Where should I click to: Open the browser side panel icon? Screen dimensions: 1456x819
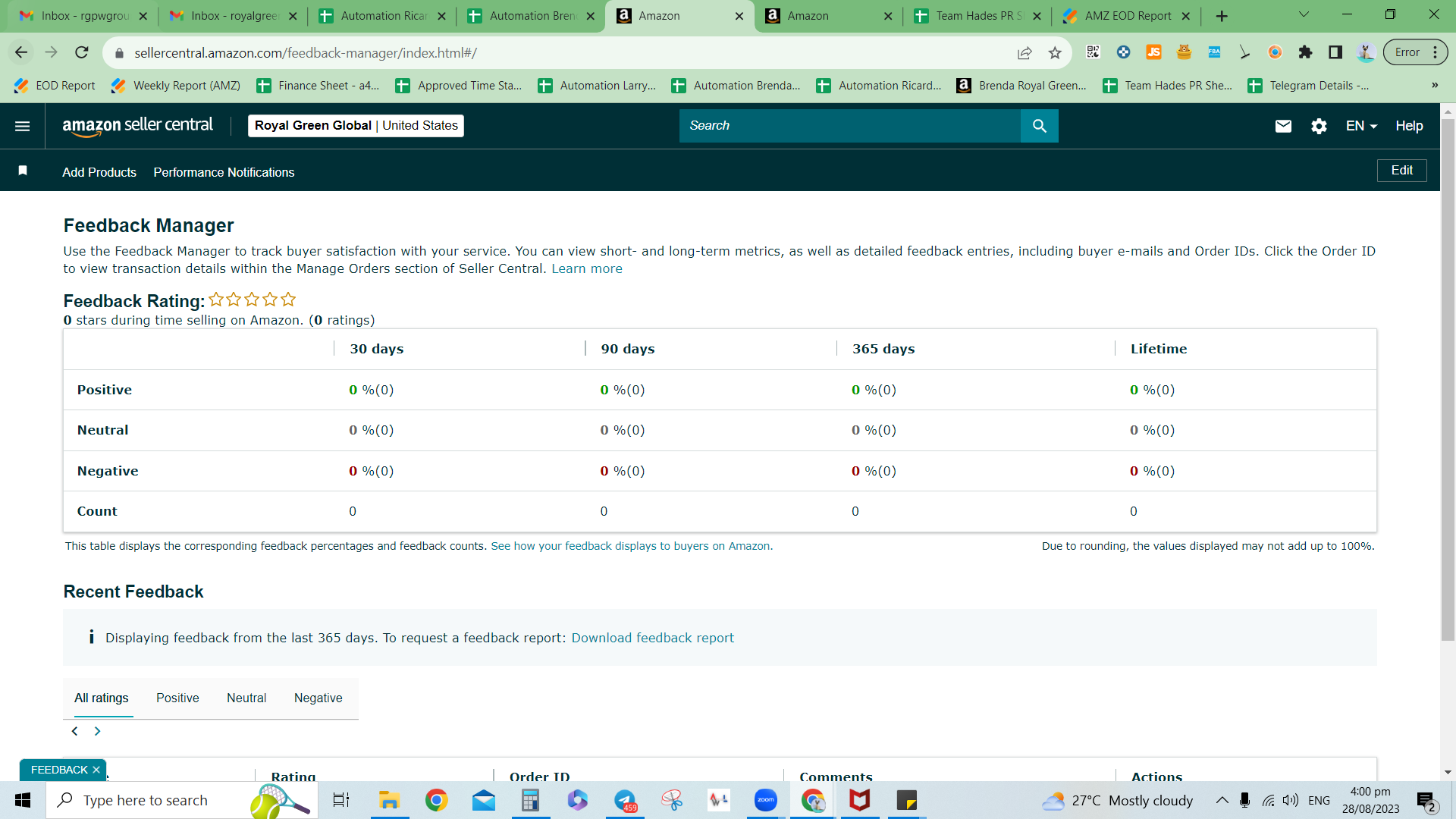1335,52
